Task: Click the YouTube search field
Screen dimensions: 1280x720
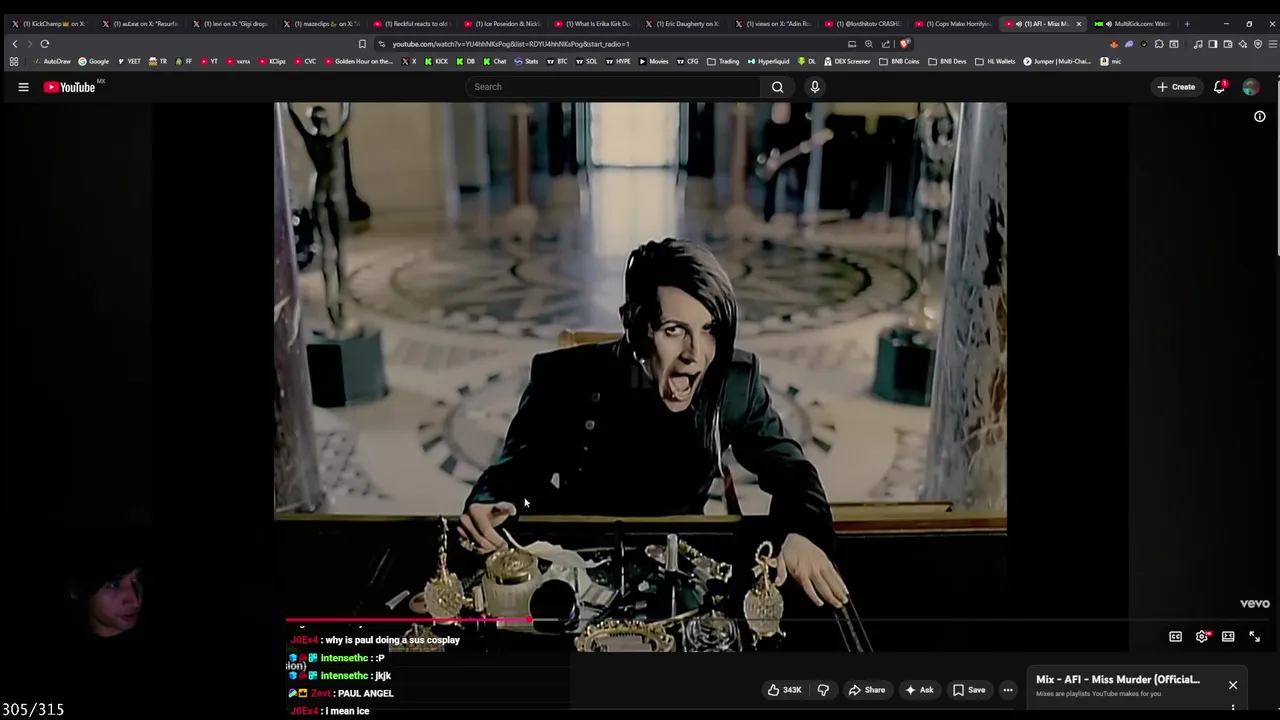Action: (615, 87)
